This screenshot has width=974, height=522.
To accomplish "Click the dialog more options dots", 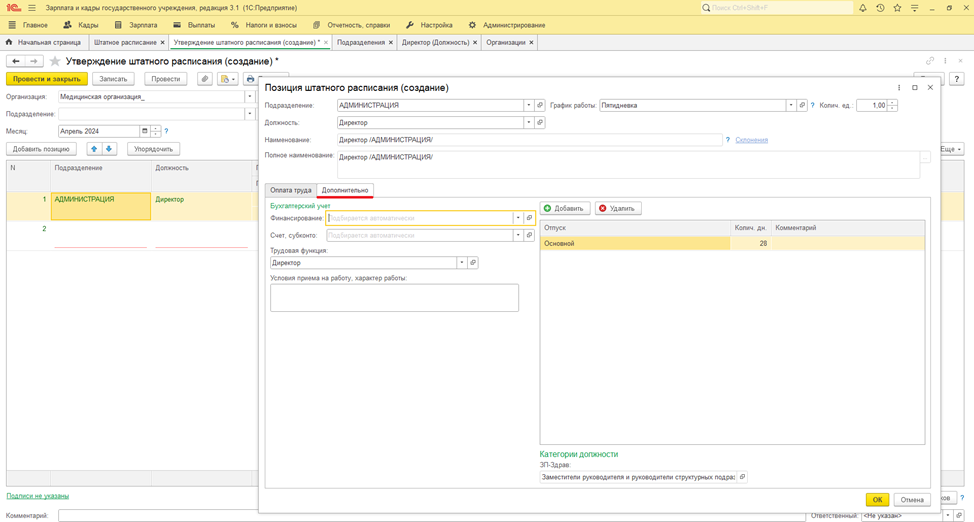I will click(899, 88).
